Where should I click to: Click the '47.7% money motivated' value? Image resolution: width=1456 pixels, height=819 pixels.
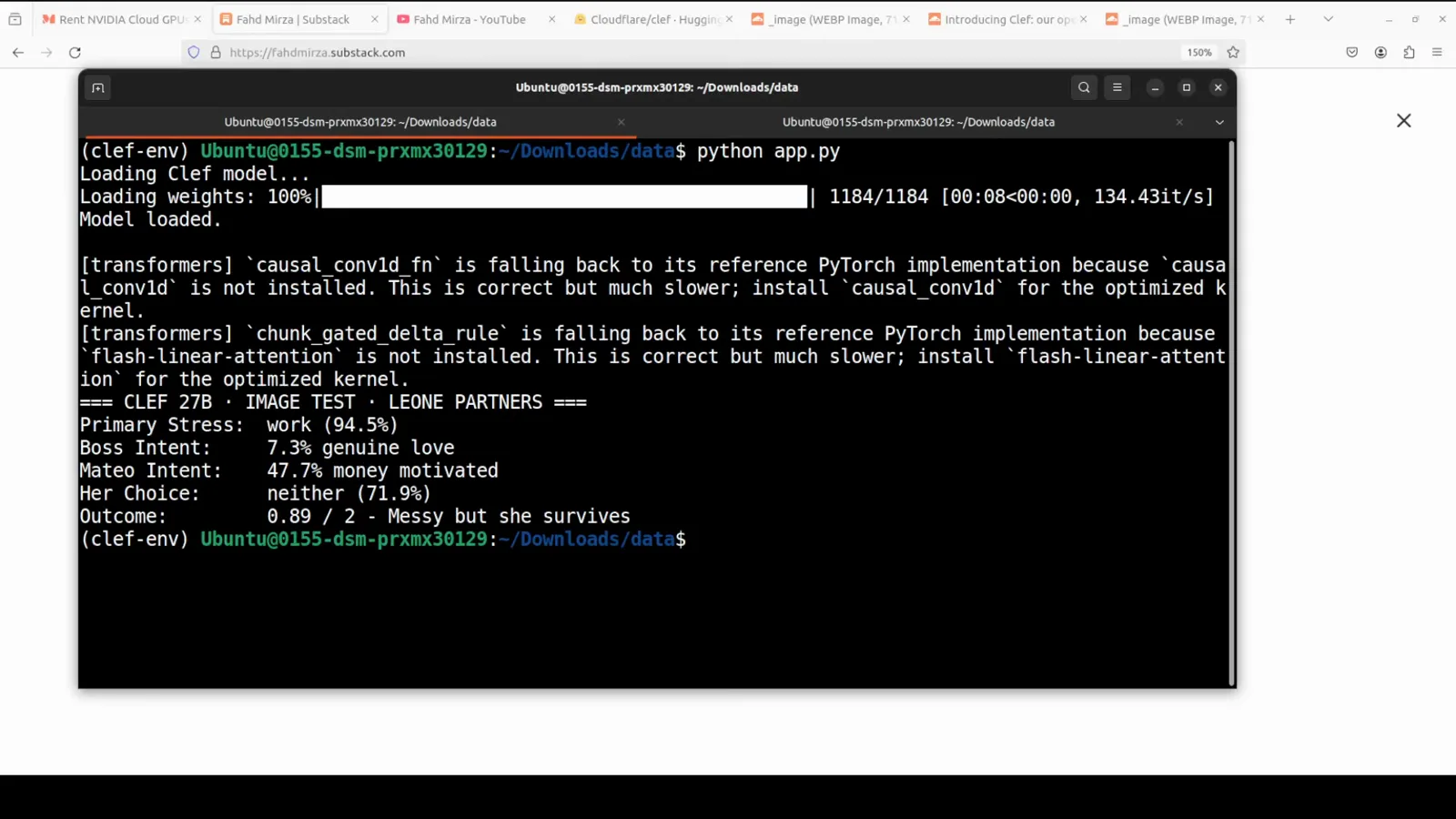382,470
